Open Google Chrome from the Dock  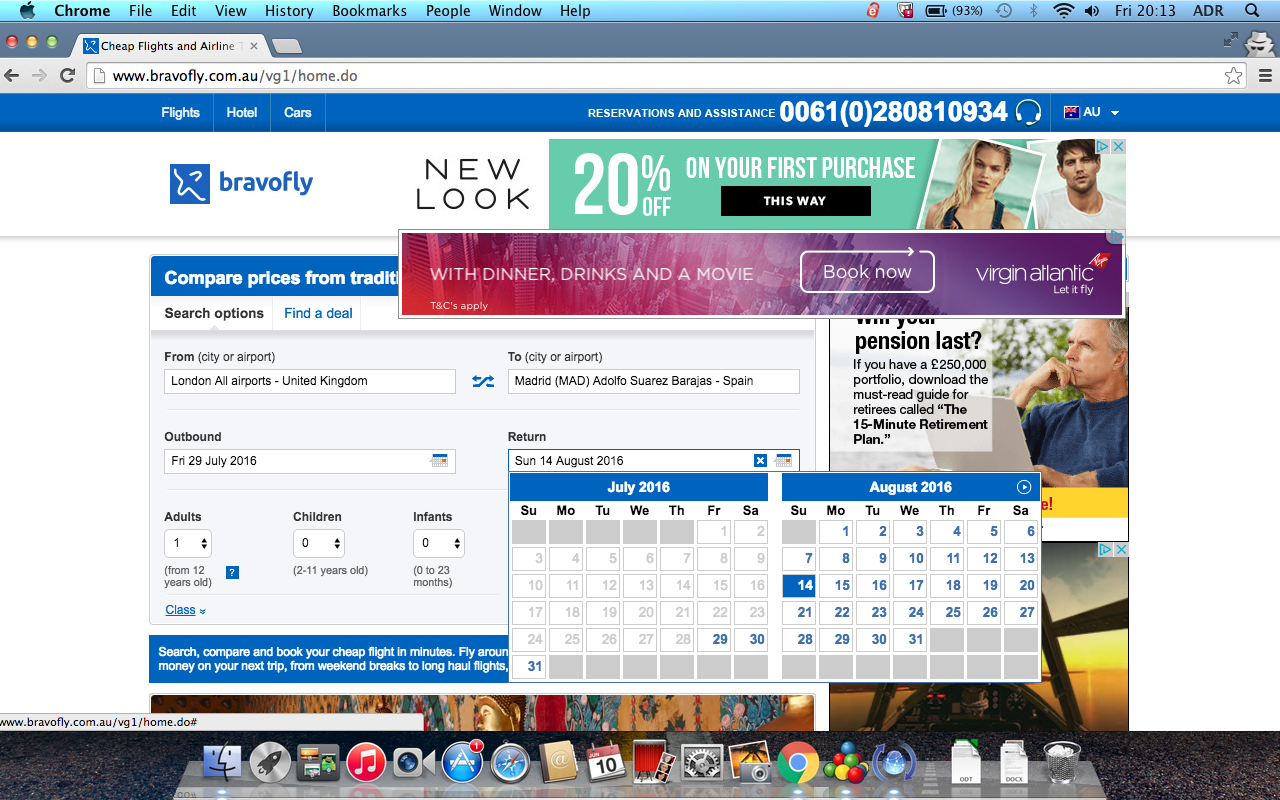(x=798, y=764)
